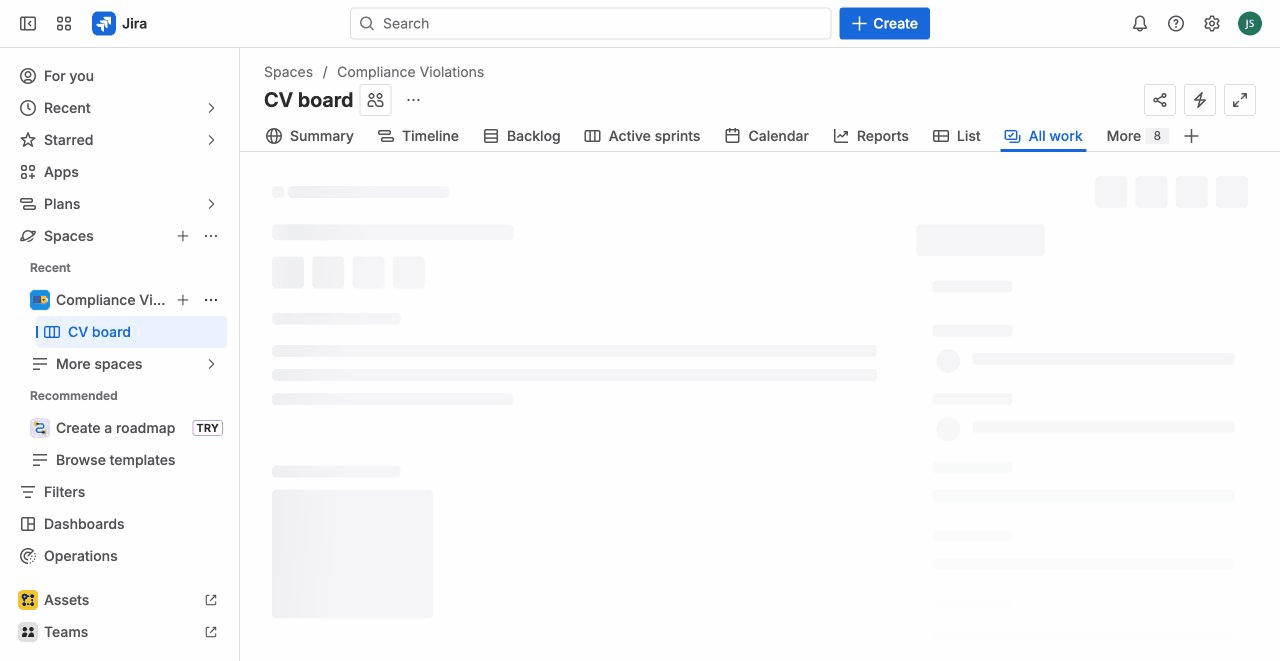The image size is (1280, 661).
Task: Add a new space with plus icon
Action: pos(183,236)
